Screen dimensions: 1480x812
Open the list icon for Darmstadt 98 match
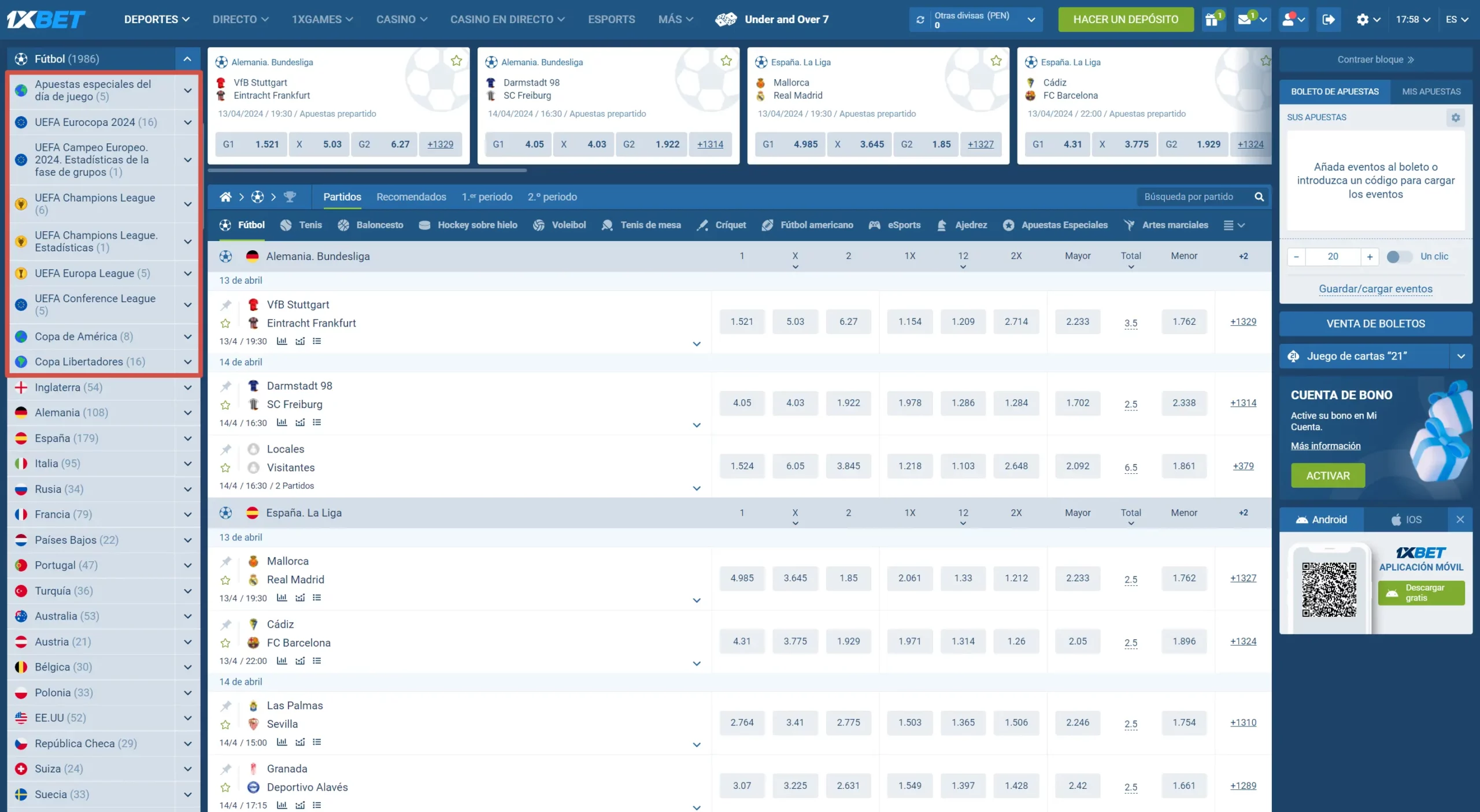coord(317,422)
